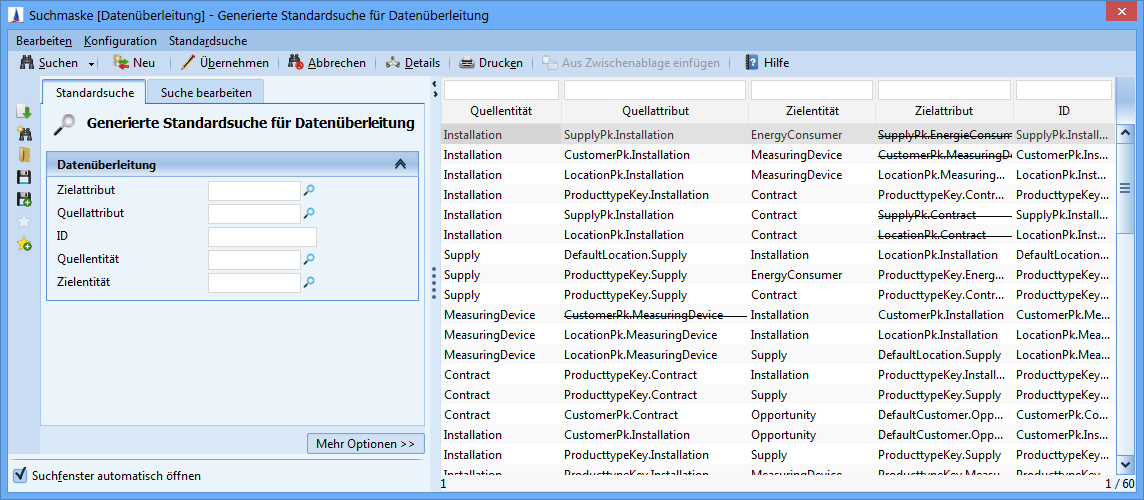The image size is (1144, 500).
Task: Click the Neu toolbar button
Action: click(x=134, y=63)
